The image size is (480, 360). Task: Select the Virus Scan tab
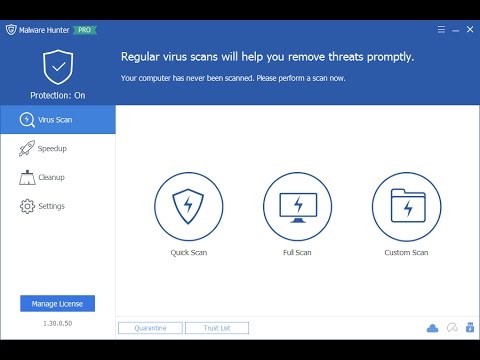point(58,120)
